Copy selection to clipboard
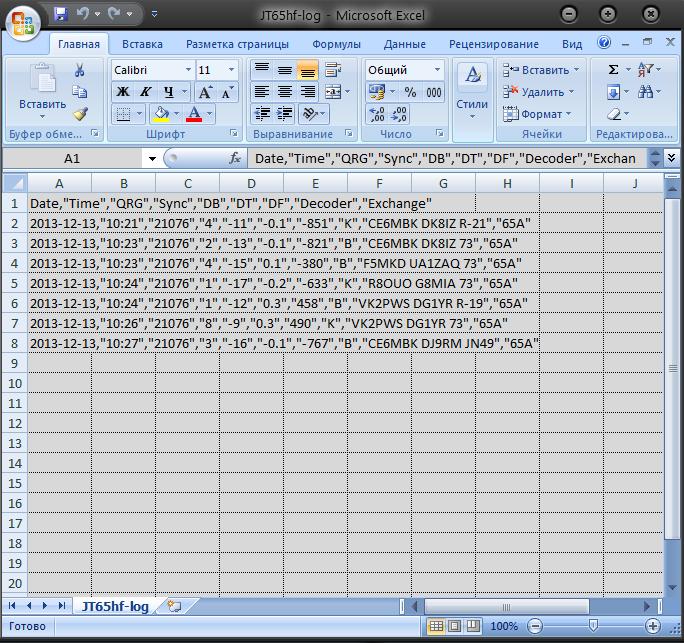This screenshot has width=684, height=643. 80,92
